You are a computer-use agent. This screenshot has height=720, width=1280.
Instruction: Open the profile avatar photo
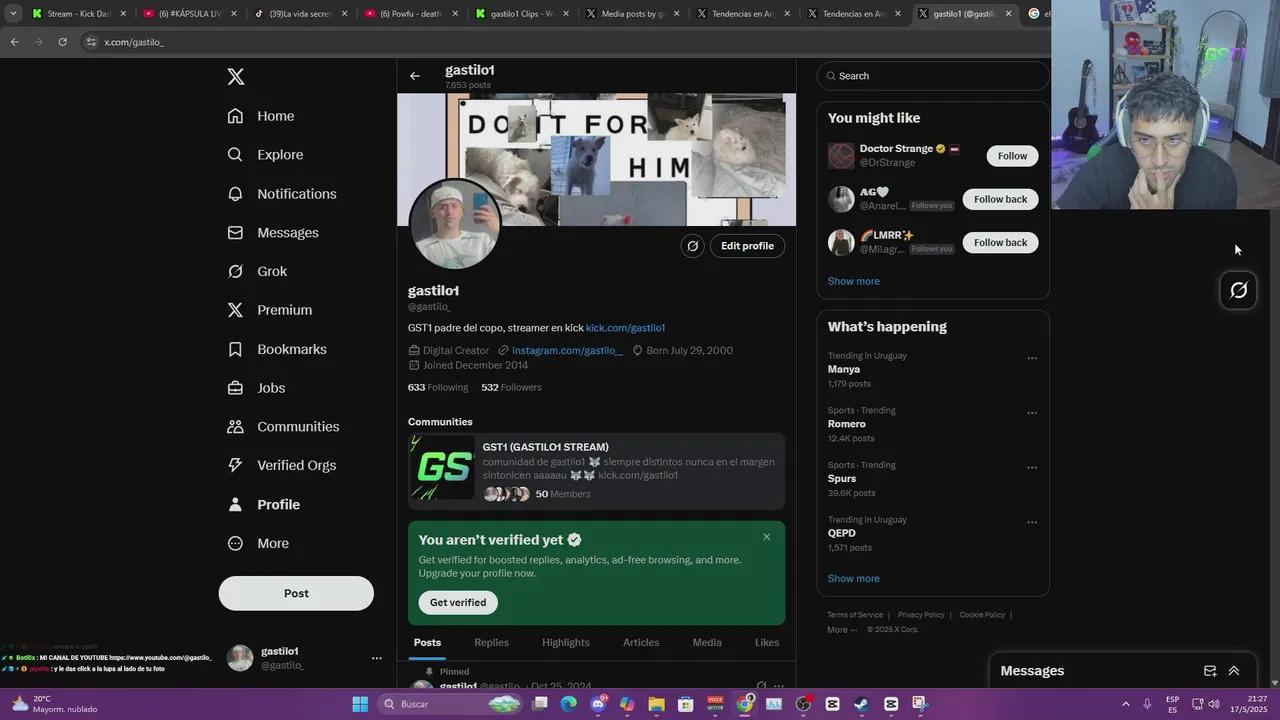pos(455,224)
